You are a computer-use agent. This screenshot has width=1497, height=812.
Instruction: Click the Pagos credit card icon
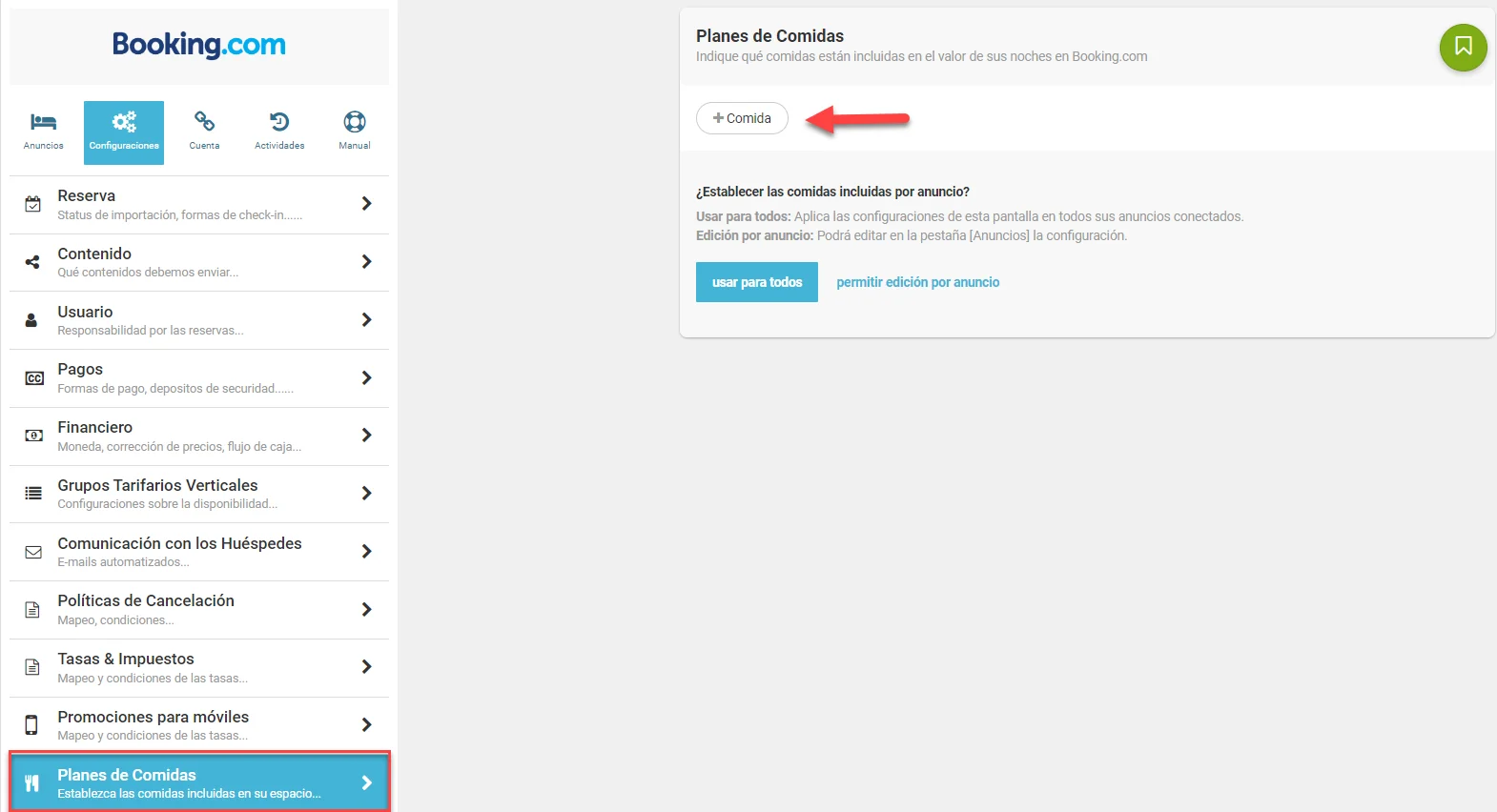tap(33, 377)
